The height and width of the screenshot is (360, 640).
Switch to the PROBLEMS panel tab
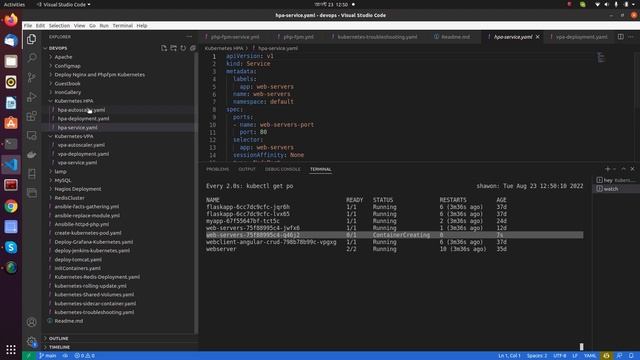tap(218, 169)
